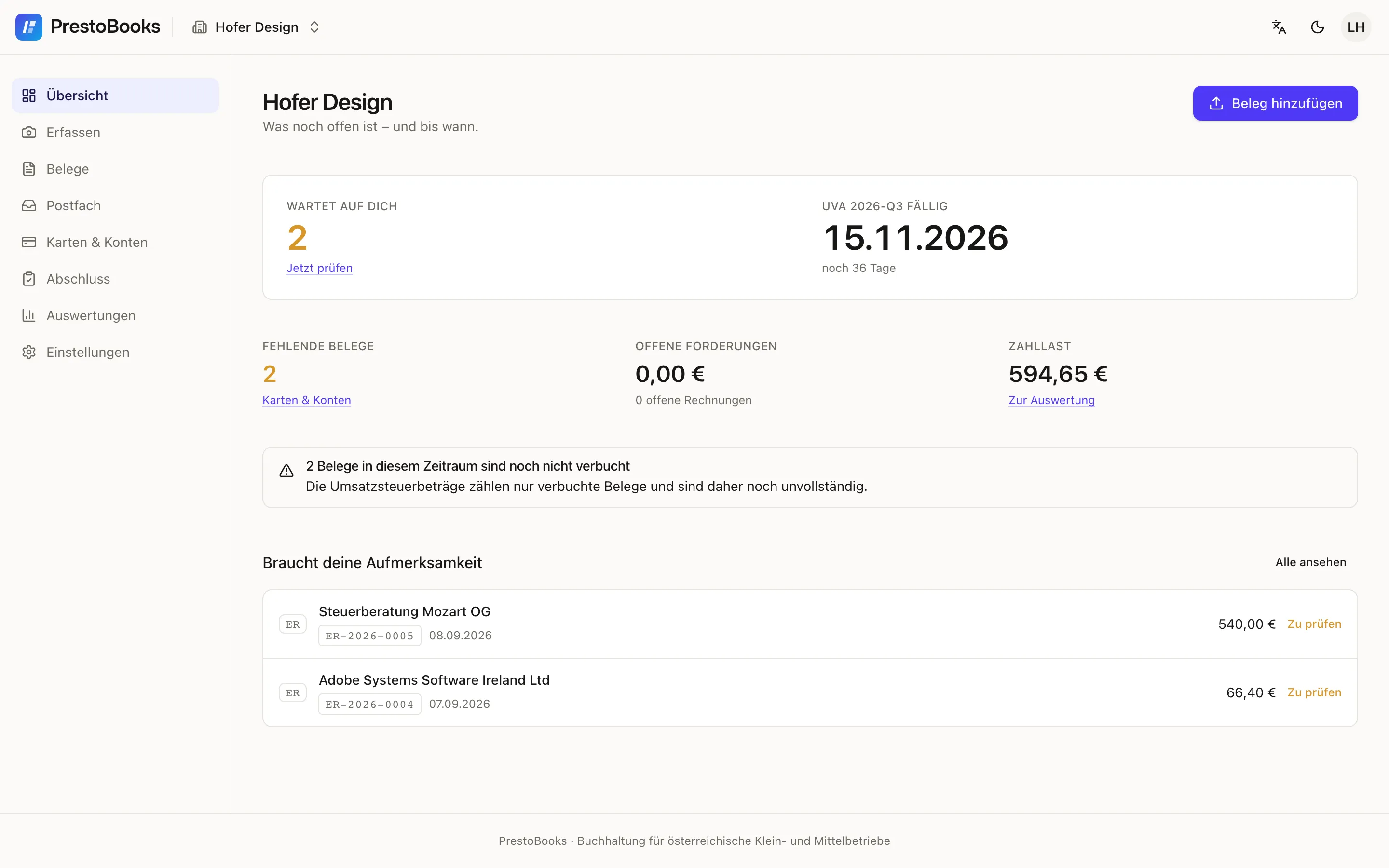Click the ER badge beside Steuerberatung Mozart OG
Image resolution: width=1389 pixels, height=868 pixels.
tap(293, 624)
